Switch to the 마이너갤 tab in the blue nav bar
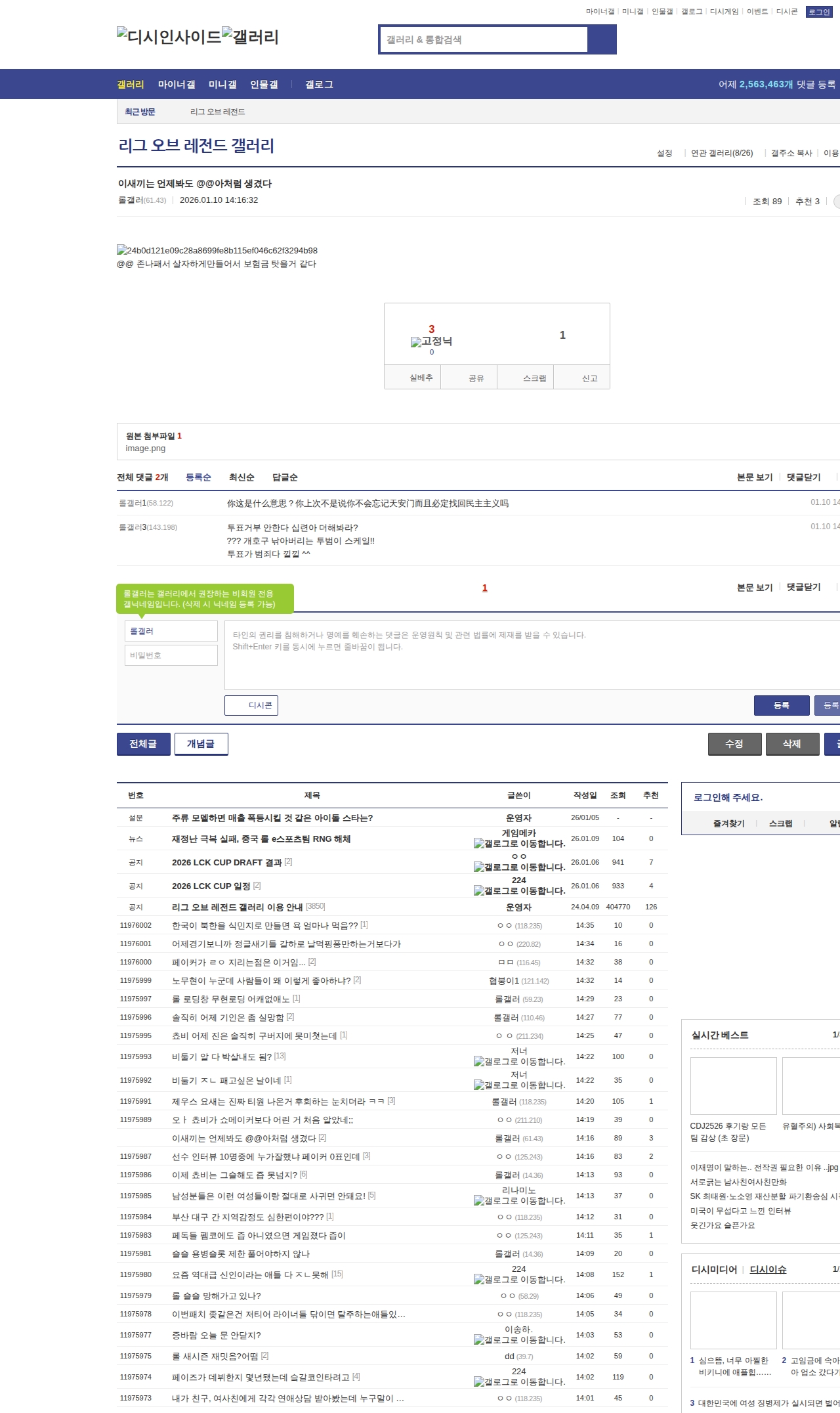Viewport: 840px width, 1413px height. pyautogui.click(x=177, y=85)
